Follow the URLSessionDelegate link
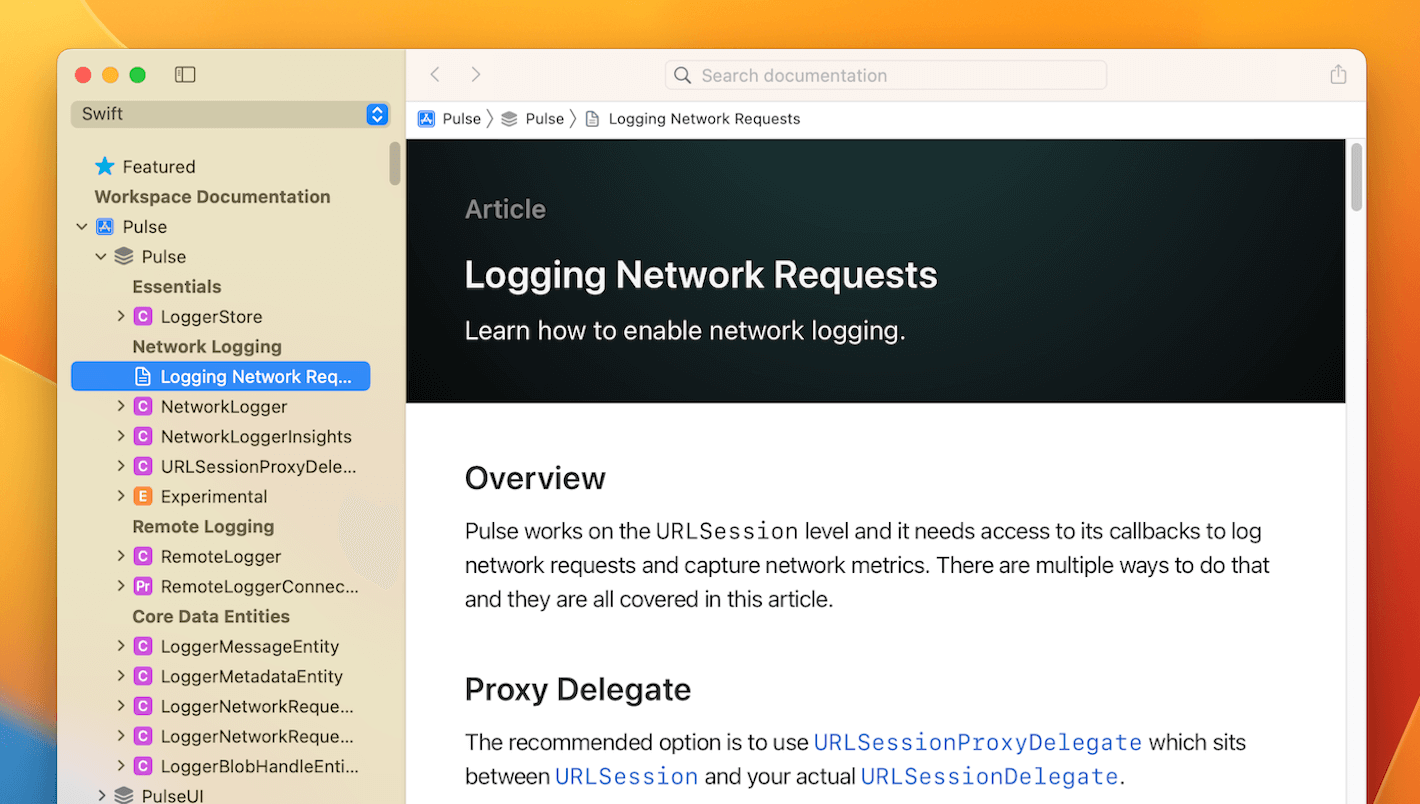 989,777
